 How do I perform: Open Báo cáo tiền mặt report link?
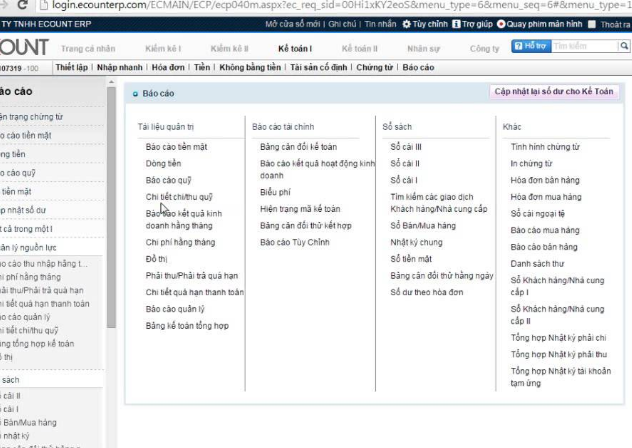coord(175,147)
